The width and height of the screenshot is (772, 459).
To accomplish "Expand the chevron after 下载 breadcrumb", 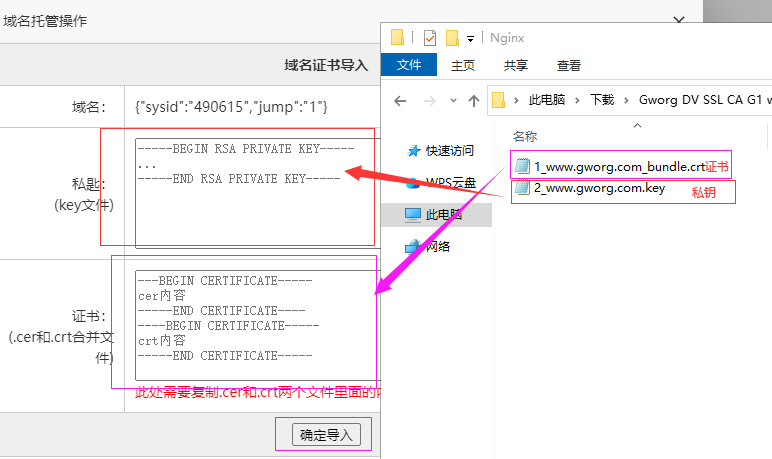I will pyautogui.click(x=626, y=100).
